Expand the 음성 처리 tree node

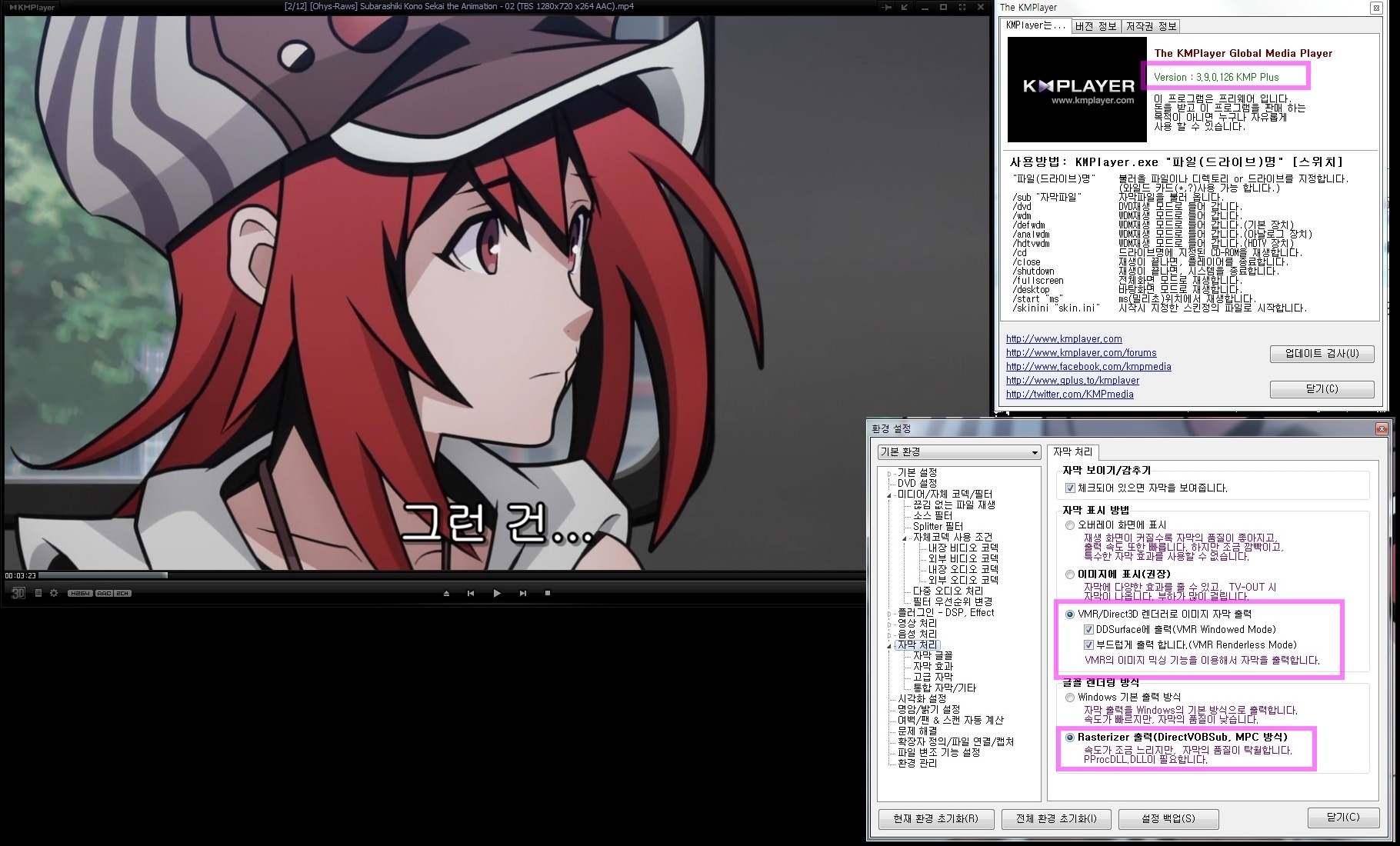click(890, 634)
